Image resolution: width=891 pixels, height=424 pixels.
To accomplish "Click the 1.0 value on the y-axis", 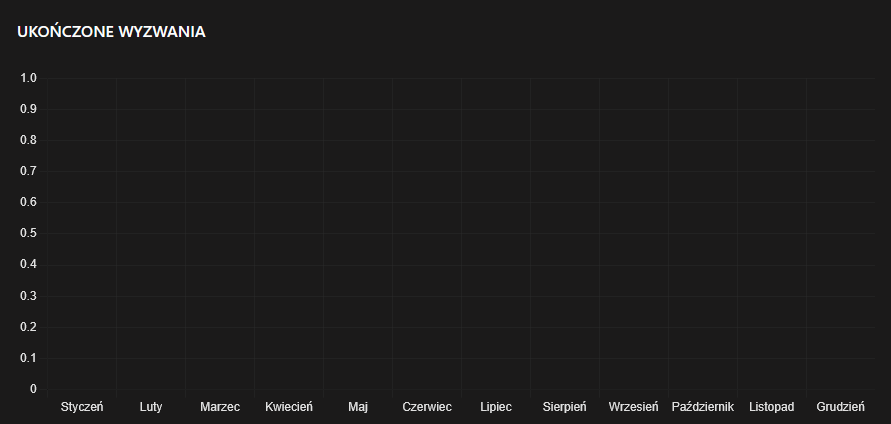I will pyautogui.click(x=28, y=78).
